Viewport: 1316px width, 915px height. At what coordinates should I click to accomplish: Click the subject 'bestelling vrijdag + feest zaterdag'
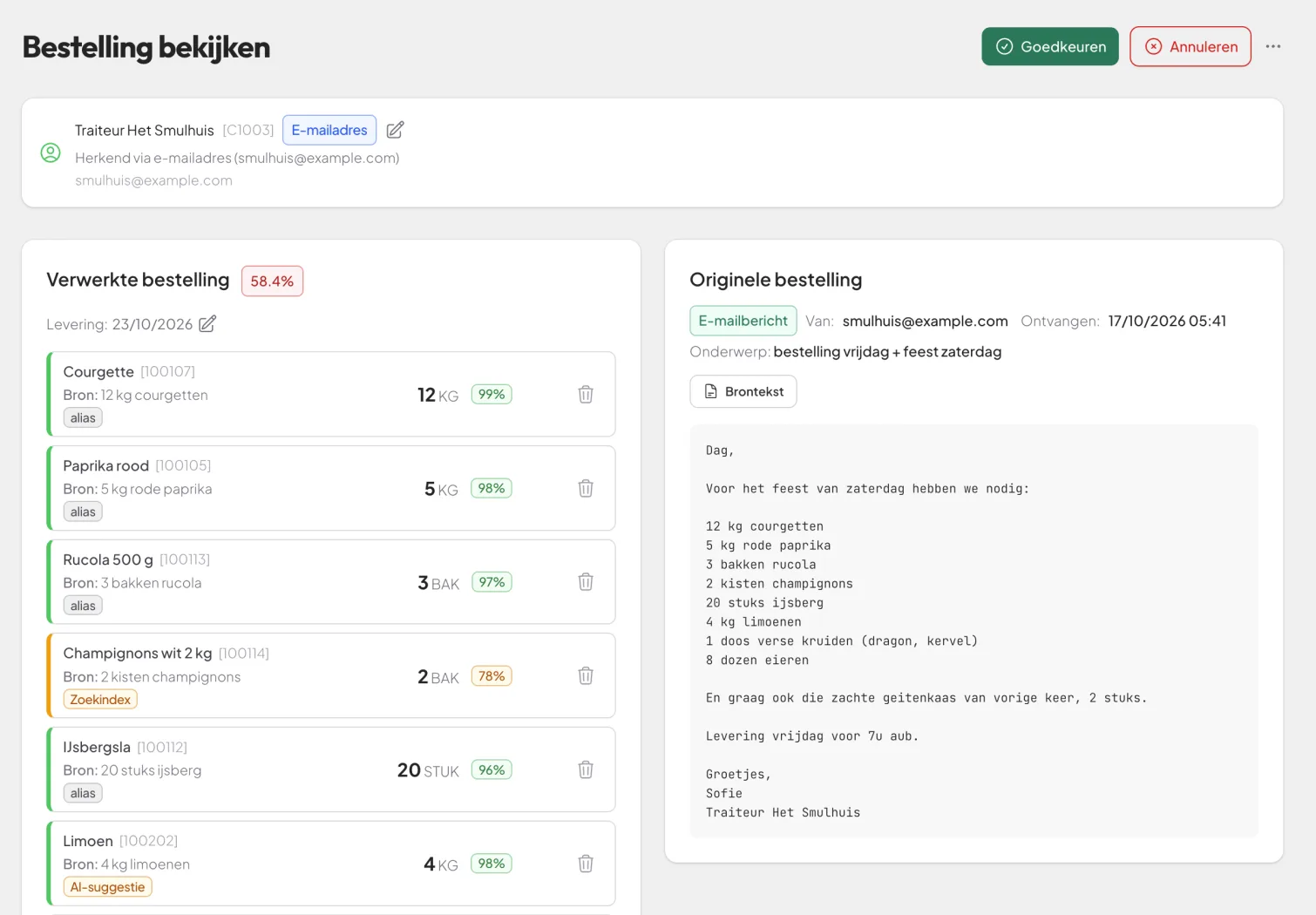coord(887,352)
